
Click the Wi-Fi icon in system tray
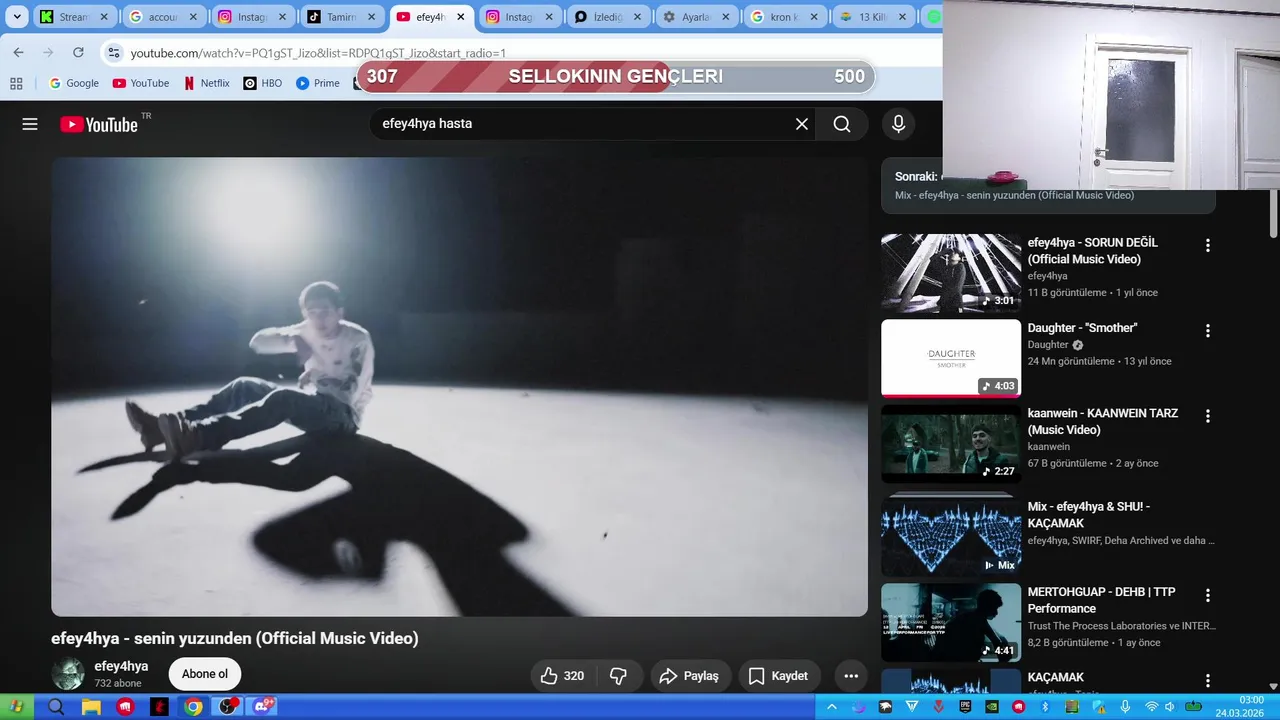point(1151,707)
